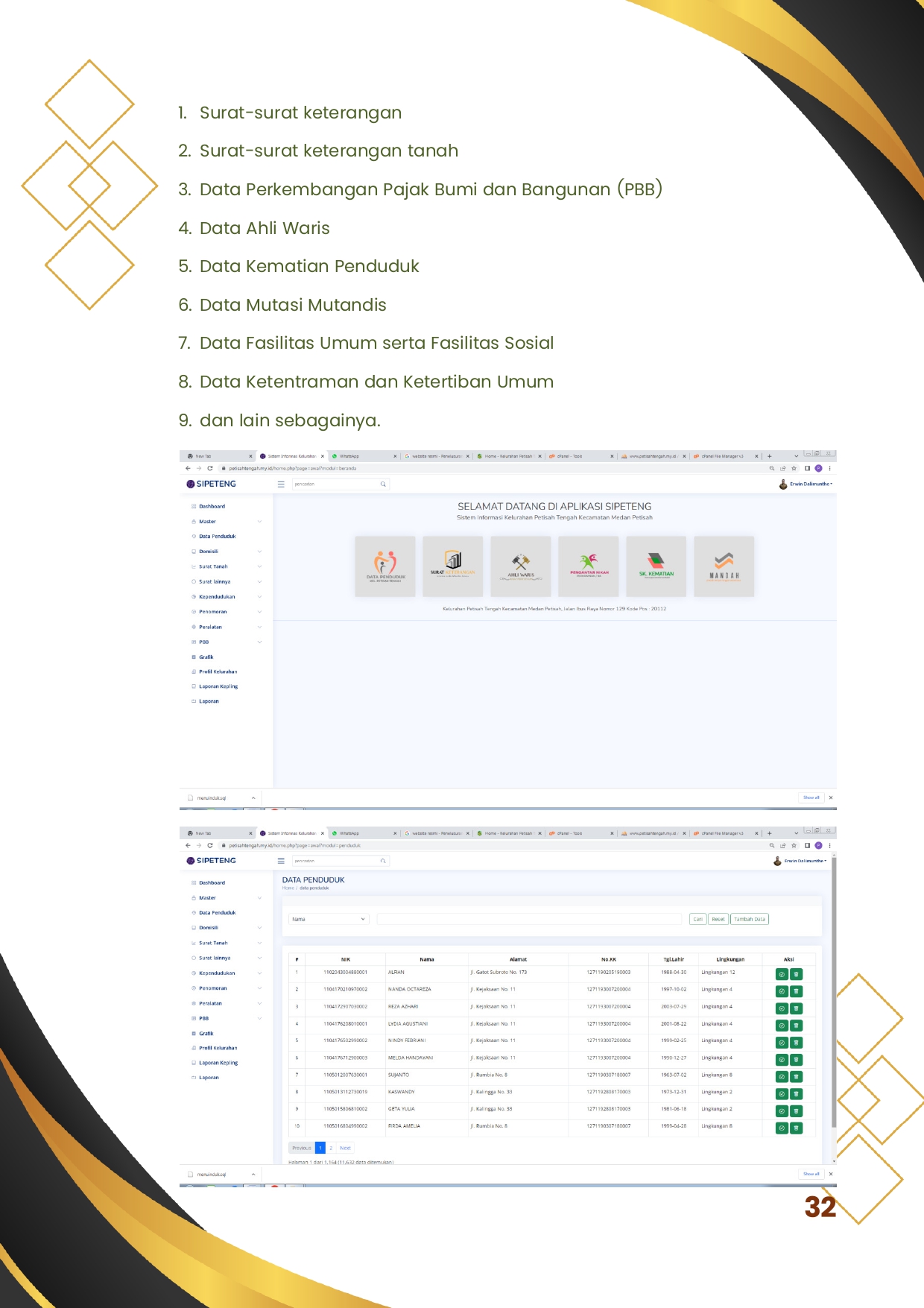This screenshot has width=924, height=1308.
Task: Click the delete icon in ALFIAN's row
Action: 796,974
